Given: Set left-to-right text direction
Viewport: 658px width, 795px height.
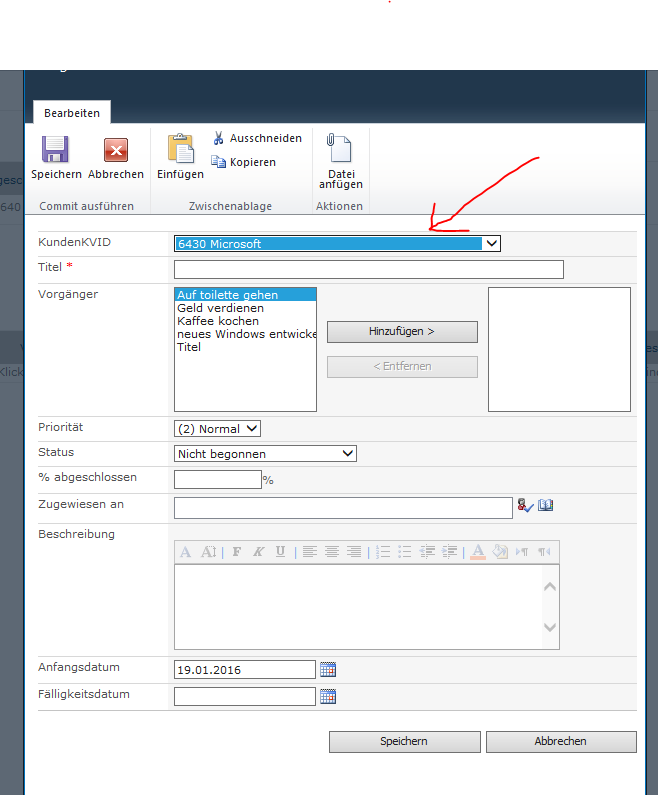Looking at the screenshot, I should [522, 552].
